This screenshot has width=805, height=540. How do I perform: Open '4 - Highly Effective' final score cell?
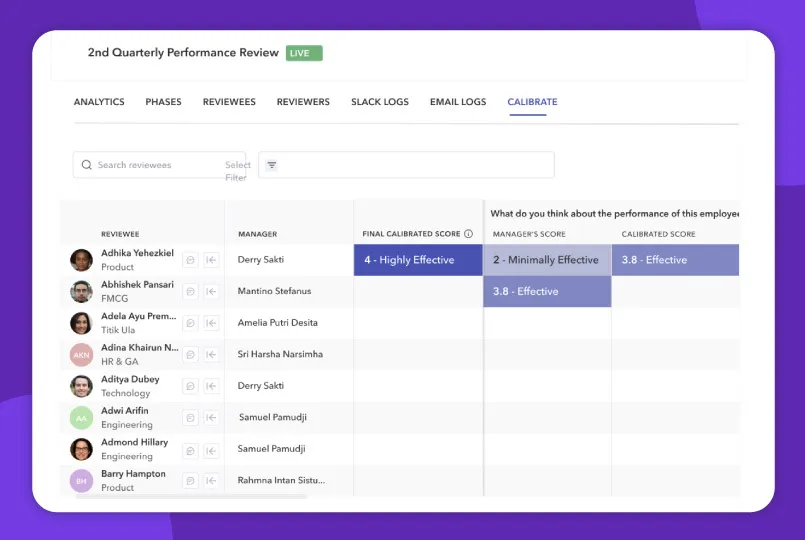pos(418,260)
